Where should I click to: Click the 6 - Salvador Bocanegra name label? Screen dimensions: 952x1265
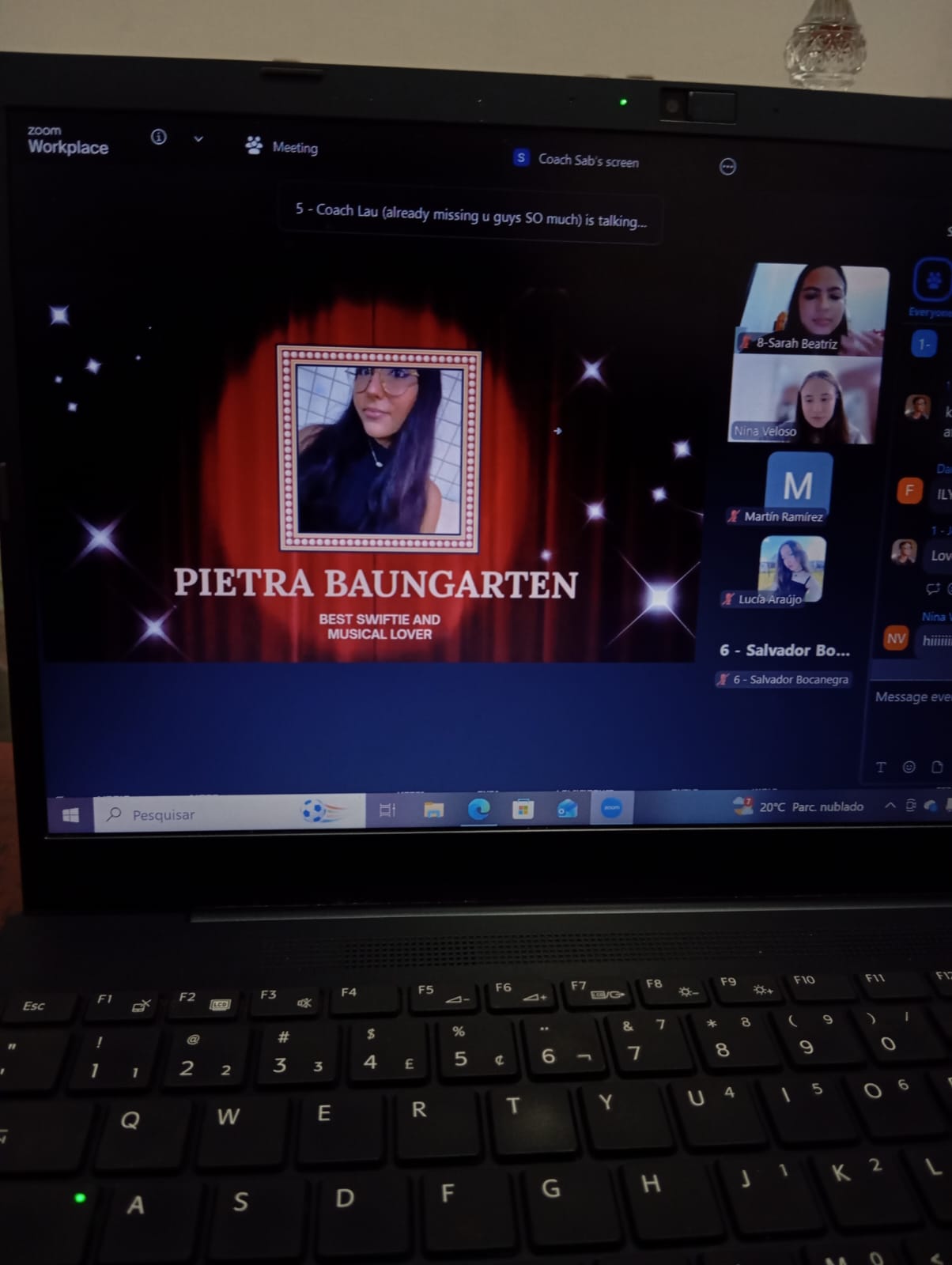click(791, 679)
